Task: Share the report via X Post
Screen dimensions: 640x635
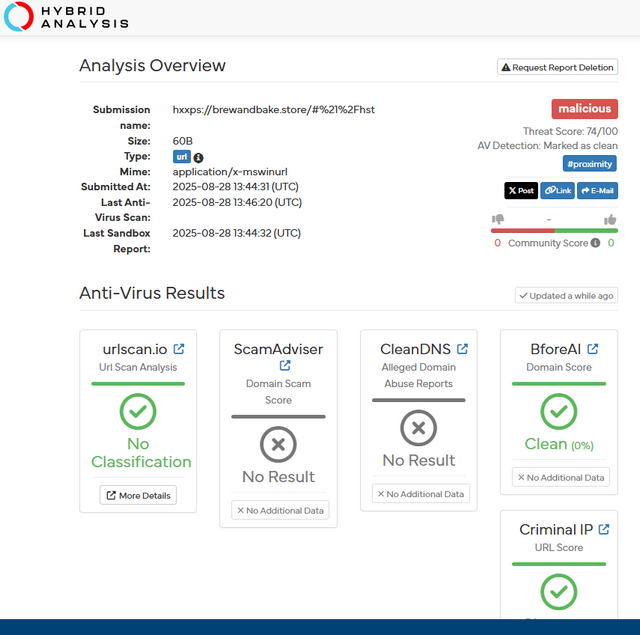Action: [521, 191]
